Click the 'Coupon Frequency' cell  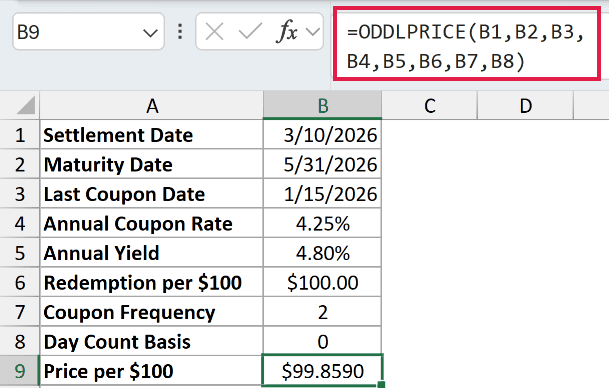(x=152, y=312)
